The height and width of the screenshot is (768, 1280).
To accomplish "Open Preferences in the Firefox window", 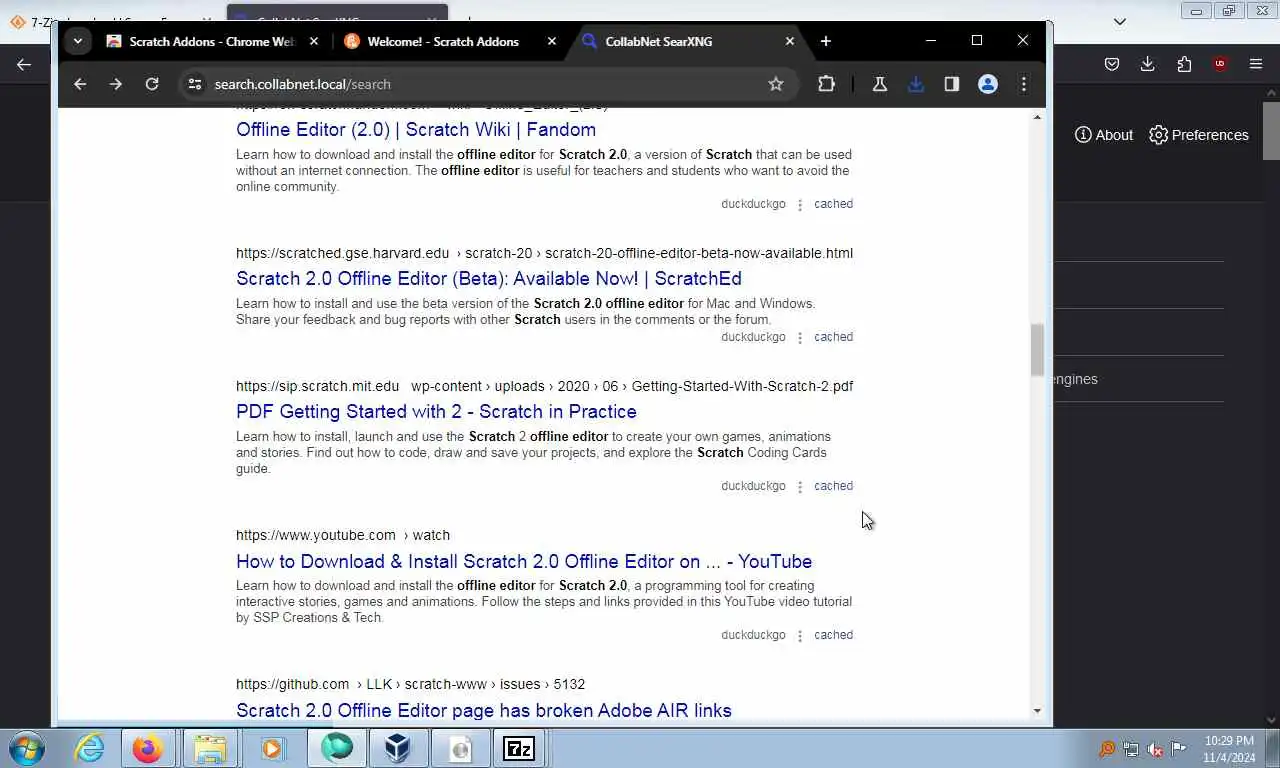I will 1199,135.
